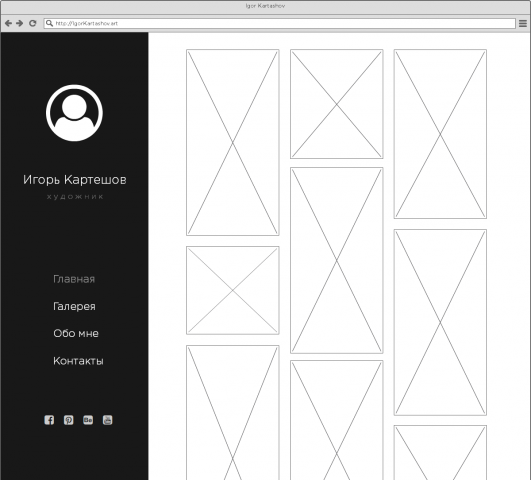531x480 pixels.
Task: Open top image in middle column
Action: 337,104
